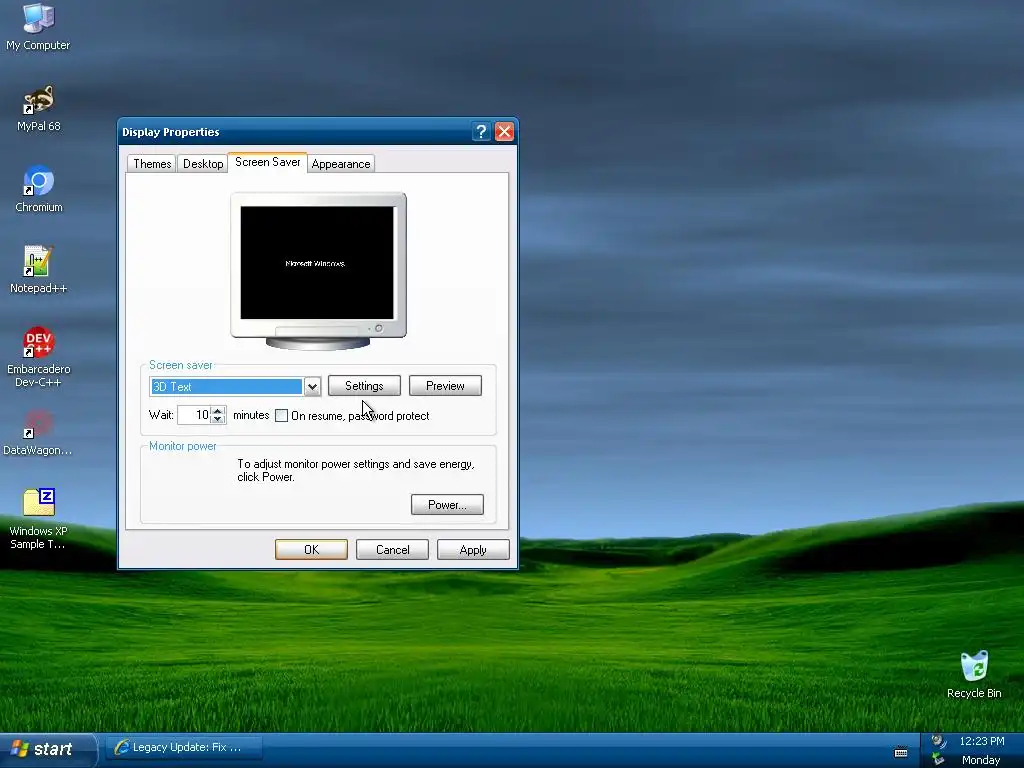Select the Screen Saver tab
1024x768 pixels.
point(268,162)
